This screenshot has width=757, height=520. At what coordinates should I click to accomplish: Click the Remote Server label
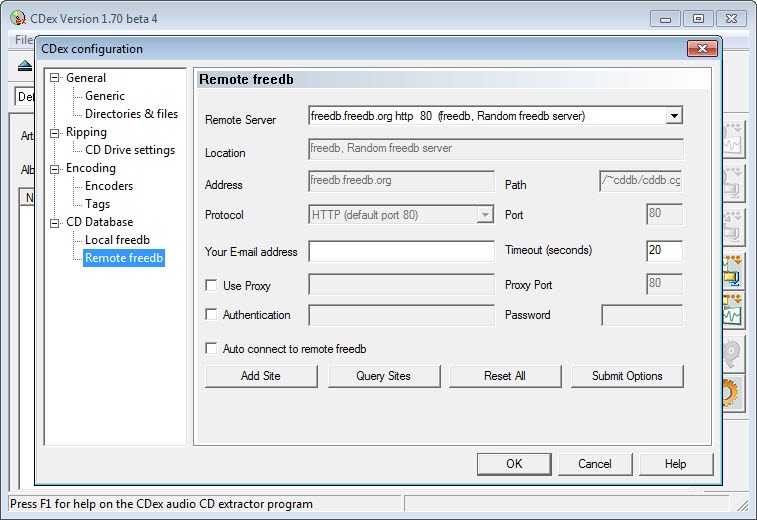[x=240, y=120]
